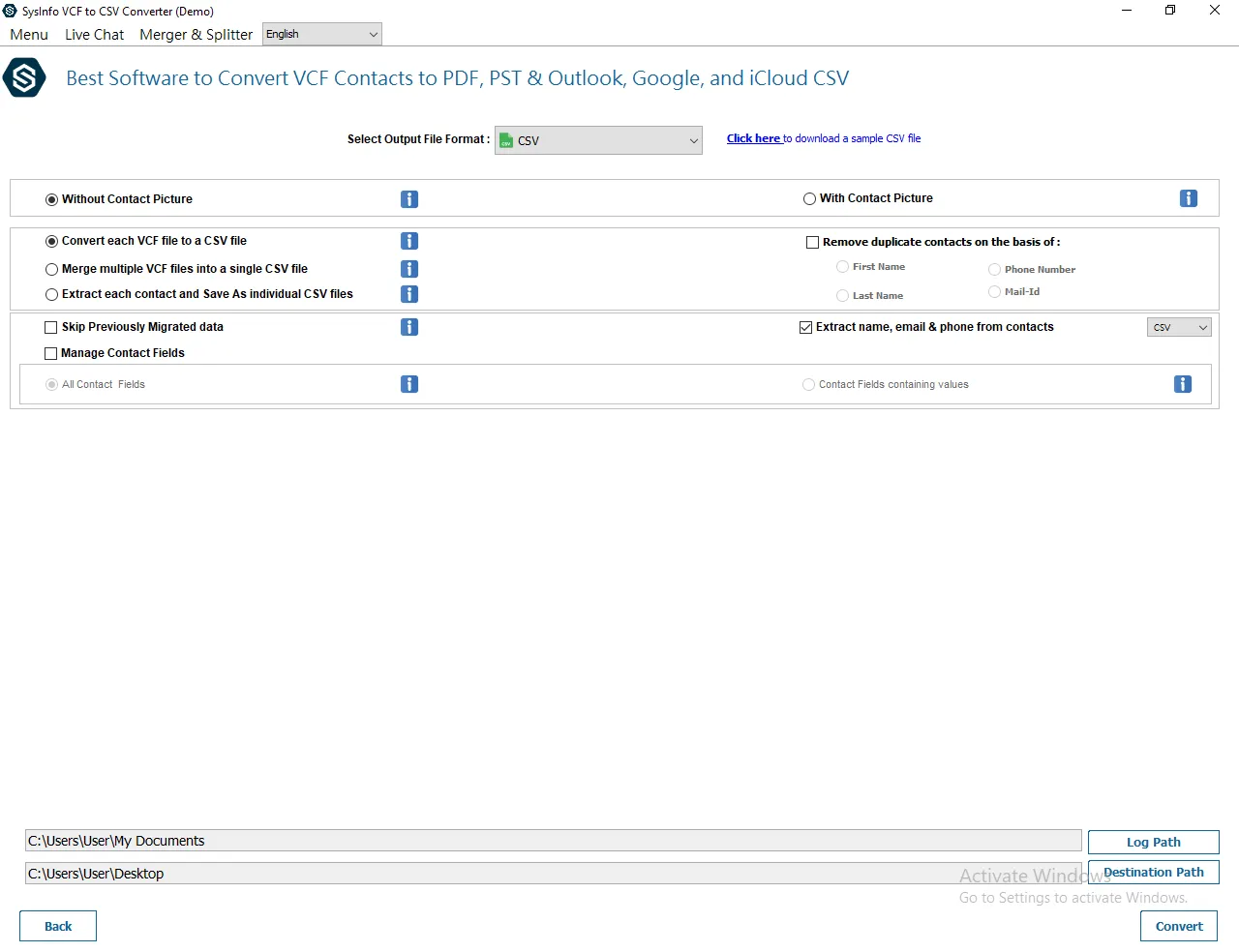Click the Destination Path button
This screenshot has width=1239, height=952.
[1154, 872]
